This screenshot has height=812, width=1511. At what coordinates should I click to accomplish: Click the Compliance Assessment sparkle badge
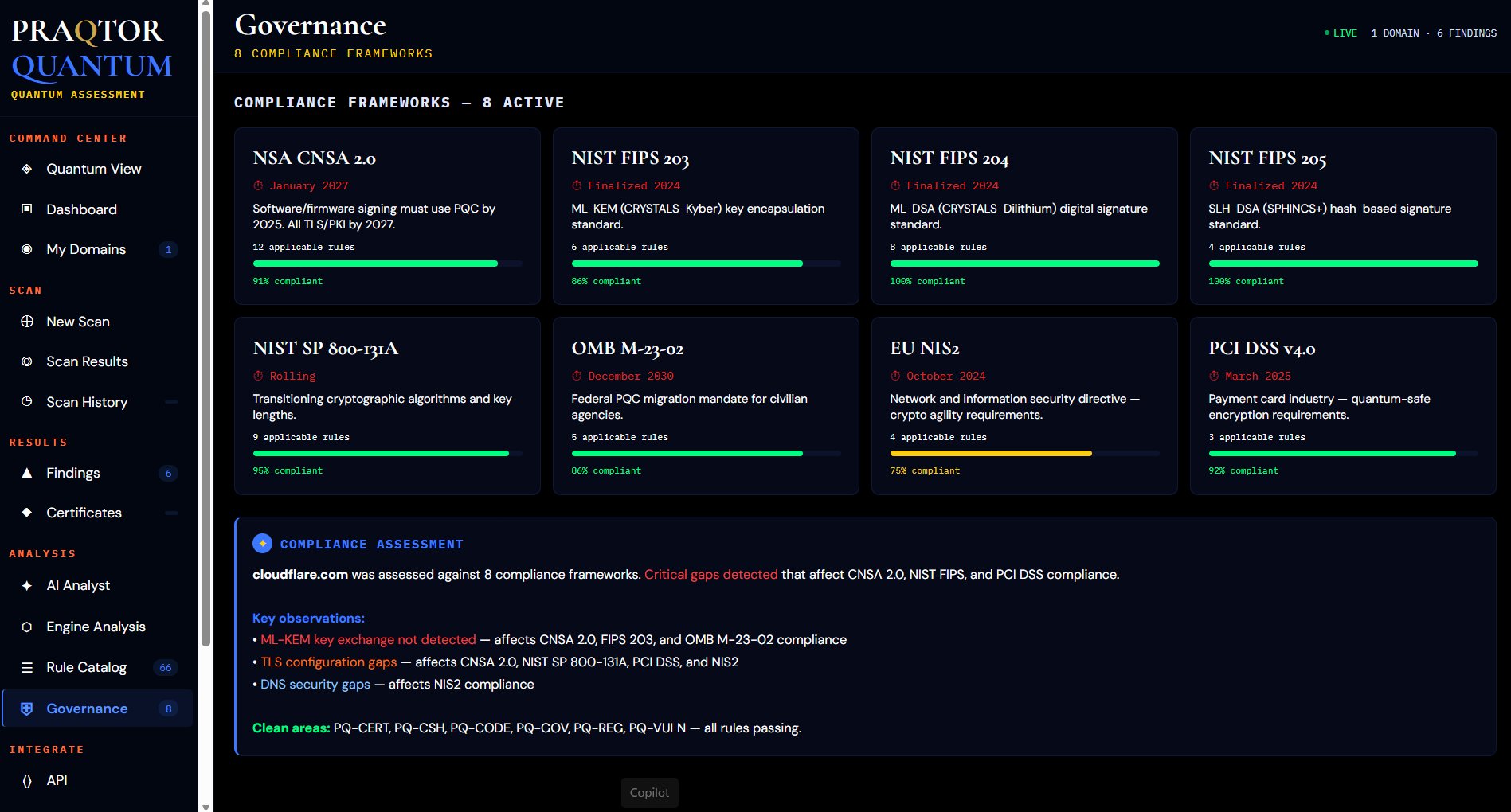click(x=262, y=543)
